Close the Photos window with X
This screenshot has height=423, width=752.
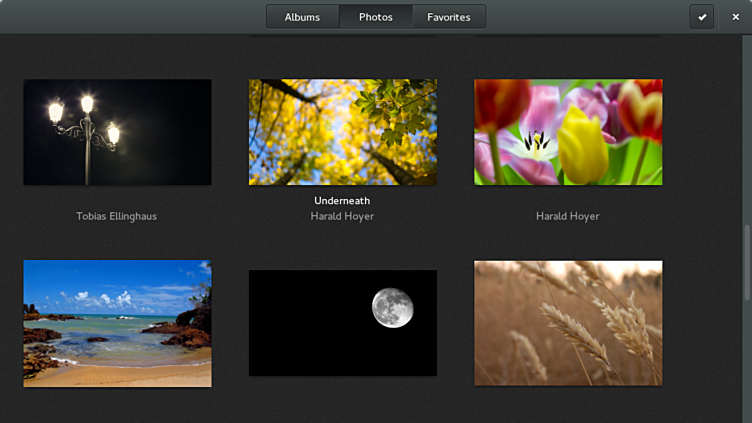coord(735,16)
